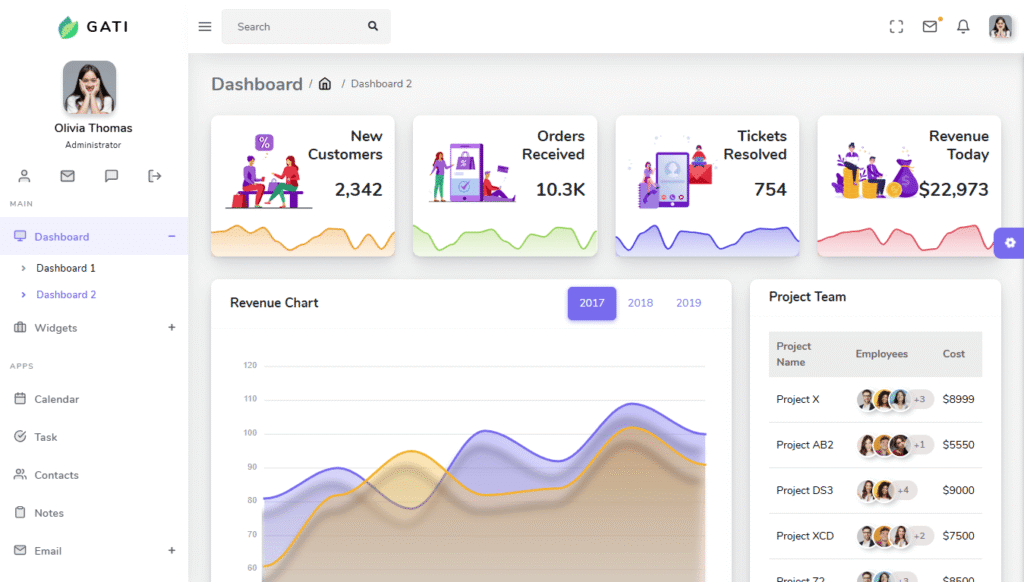Click the Project AB2 name cell

[x=805, y=445]
